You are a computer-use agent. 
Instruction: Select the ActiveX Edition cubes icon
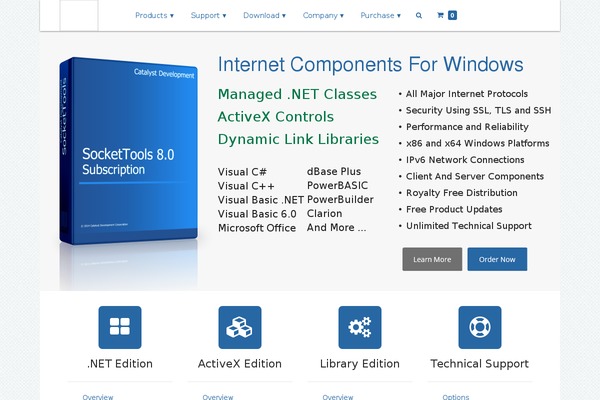[240, 327]
